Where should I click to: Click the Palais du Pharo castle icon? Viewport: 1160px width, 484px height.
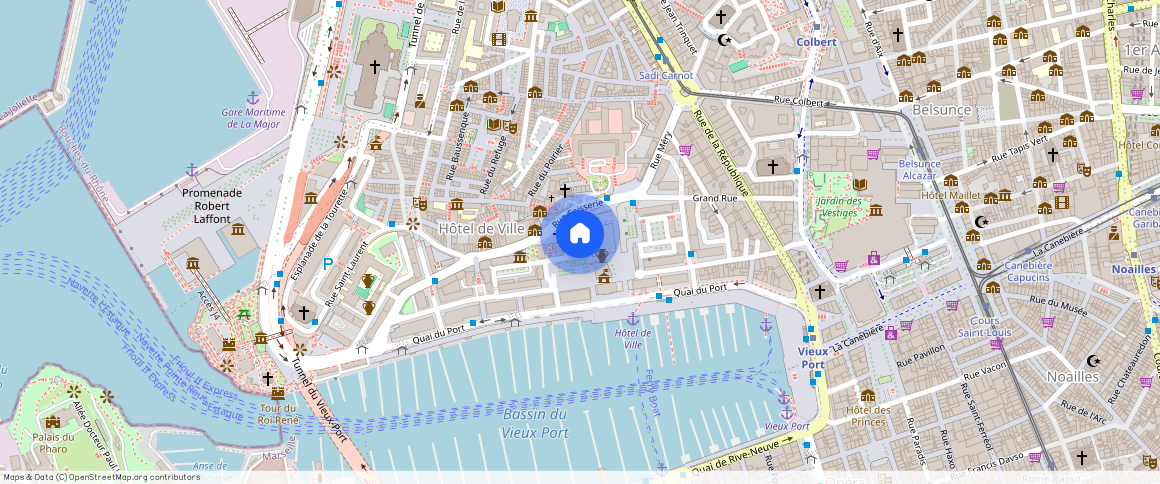(x=53, y=422)
